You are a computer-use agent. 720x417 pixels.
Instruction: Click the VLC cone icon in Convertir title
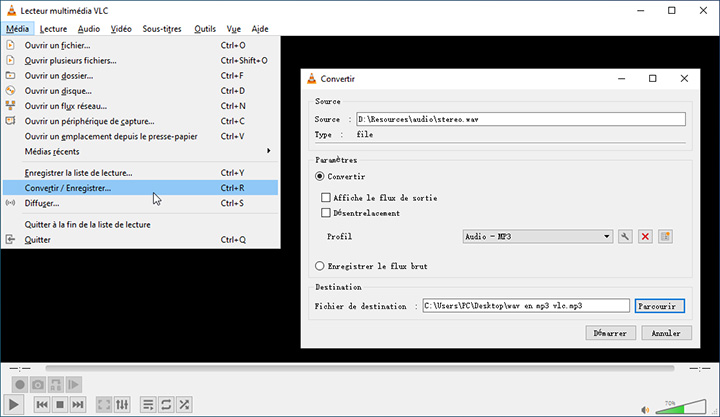point(312,79)
